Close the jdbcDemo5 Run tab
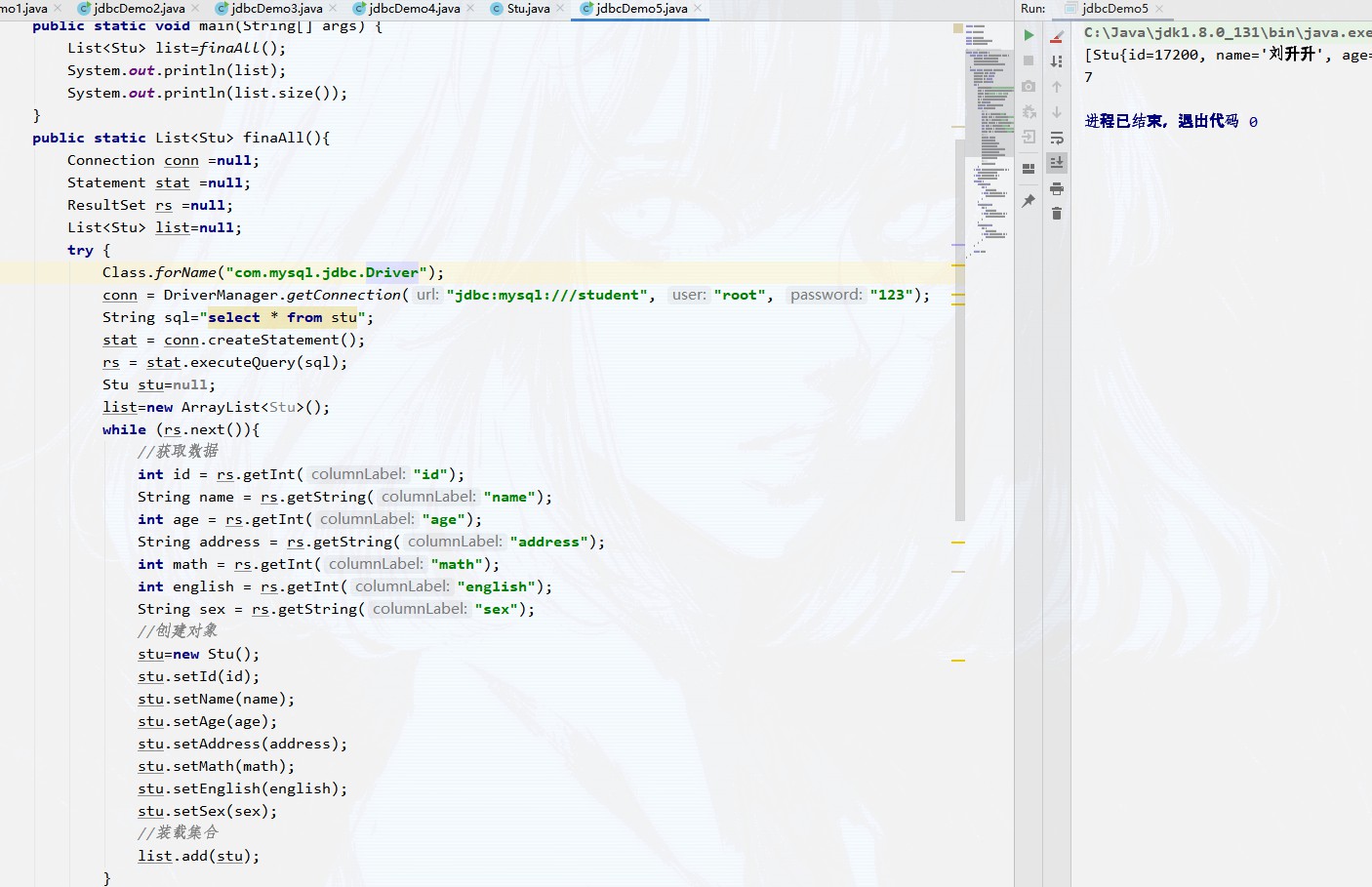Screen dimensions: 1372x887 [x=1159, y=9]
